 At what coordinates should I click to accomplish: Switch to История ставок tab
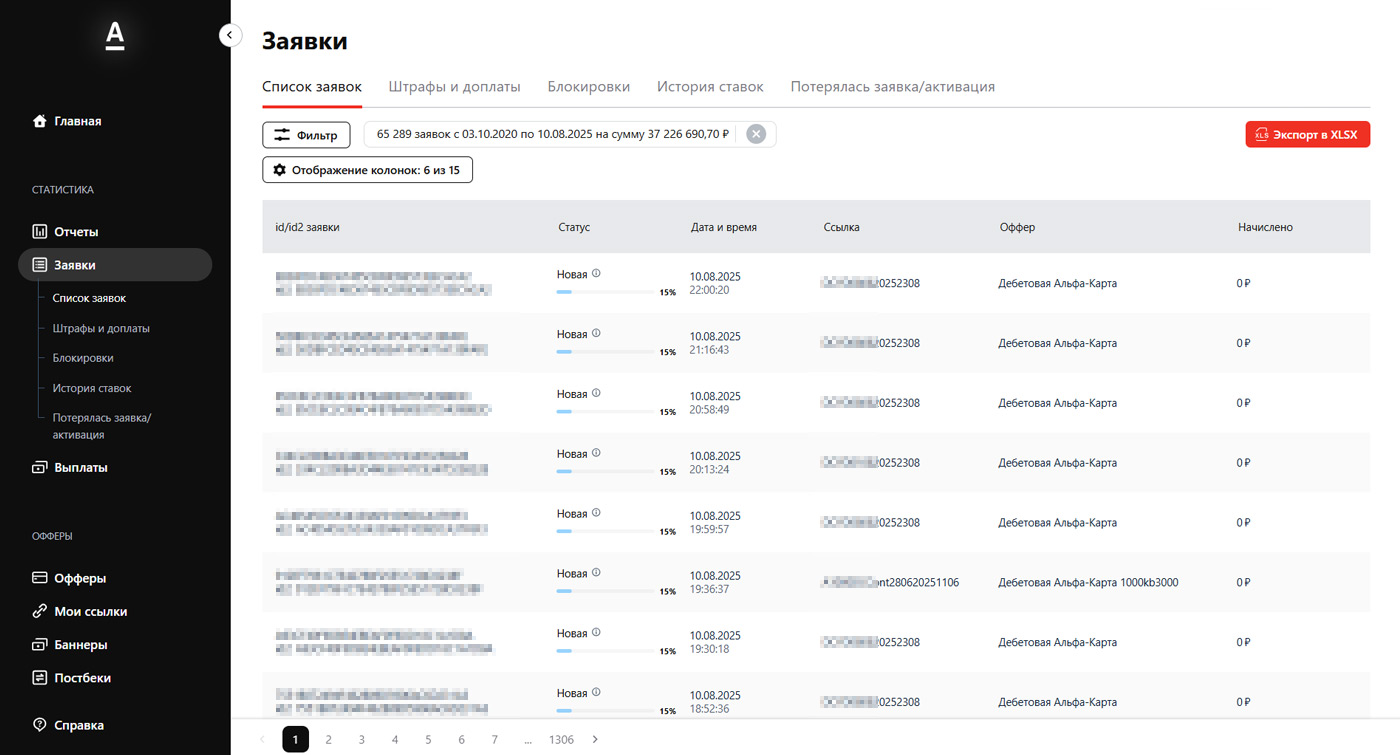click(x=710, y=87)
